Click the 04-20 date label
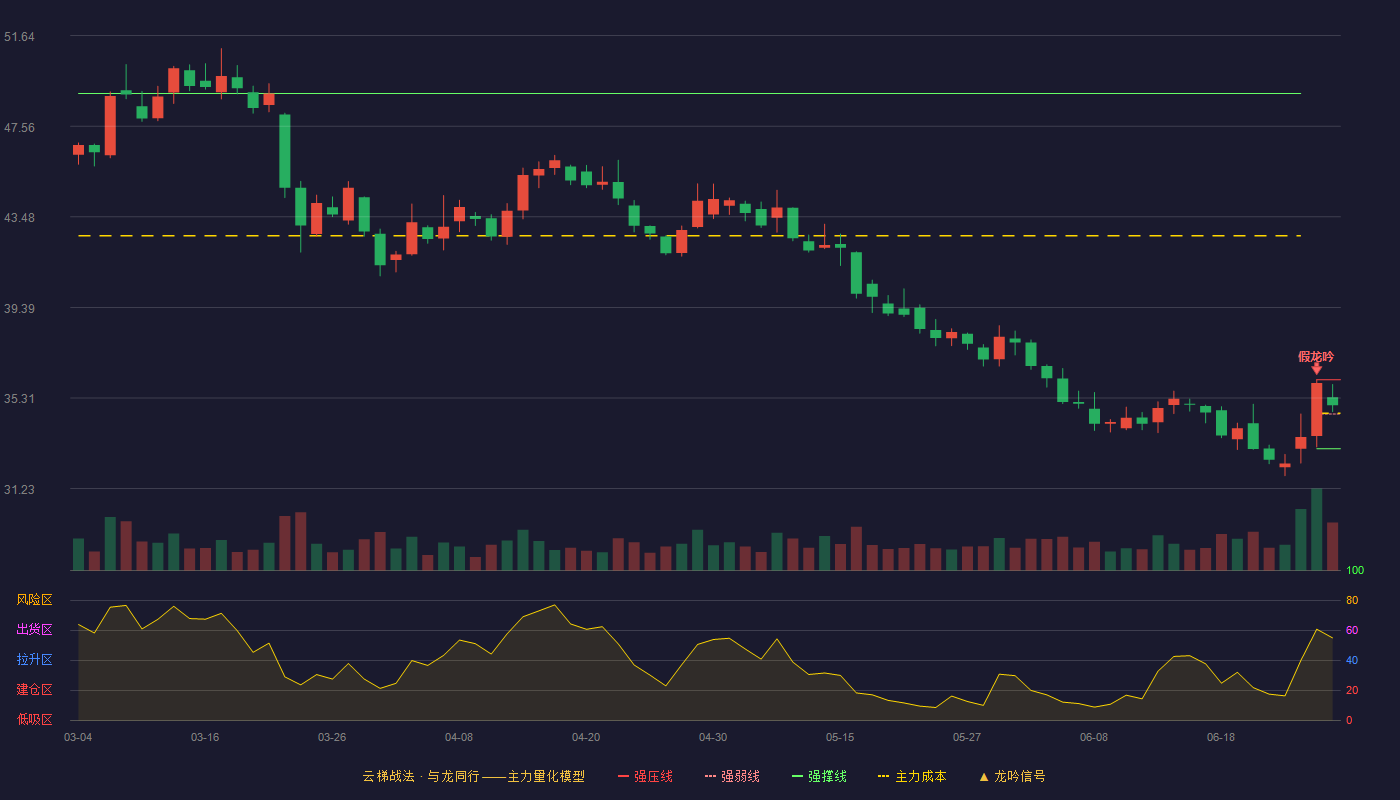Viewport: 1400px width, 800px height. 586,737
